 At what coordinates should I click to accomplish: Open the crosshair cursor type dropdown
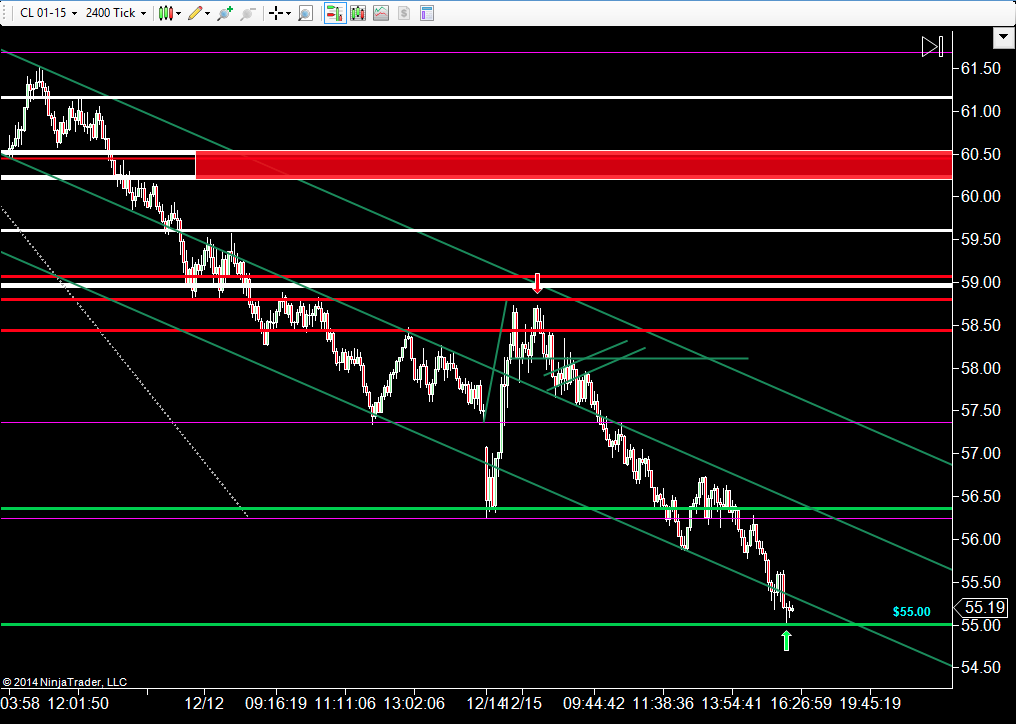coord(288,13)
